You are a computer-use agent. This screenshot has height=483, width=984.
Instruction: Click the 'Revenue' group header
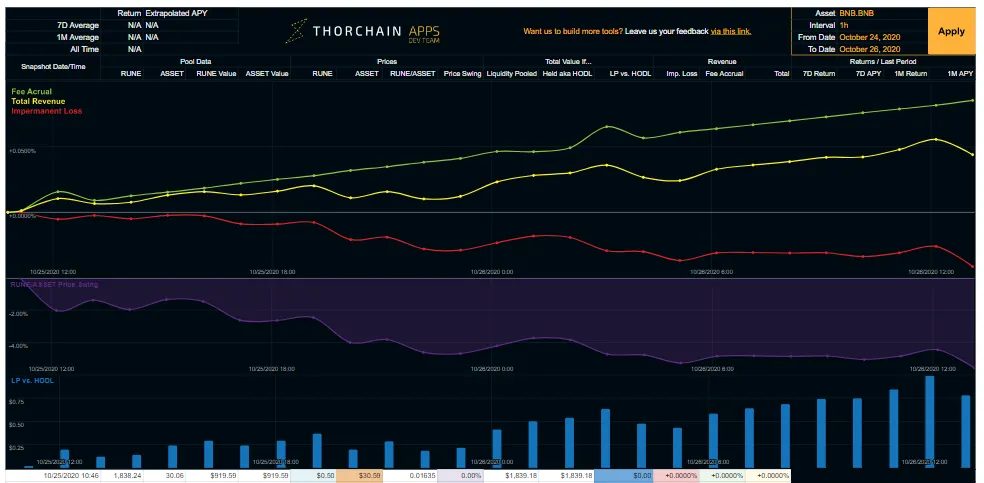point(722,61)
